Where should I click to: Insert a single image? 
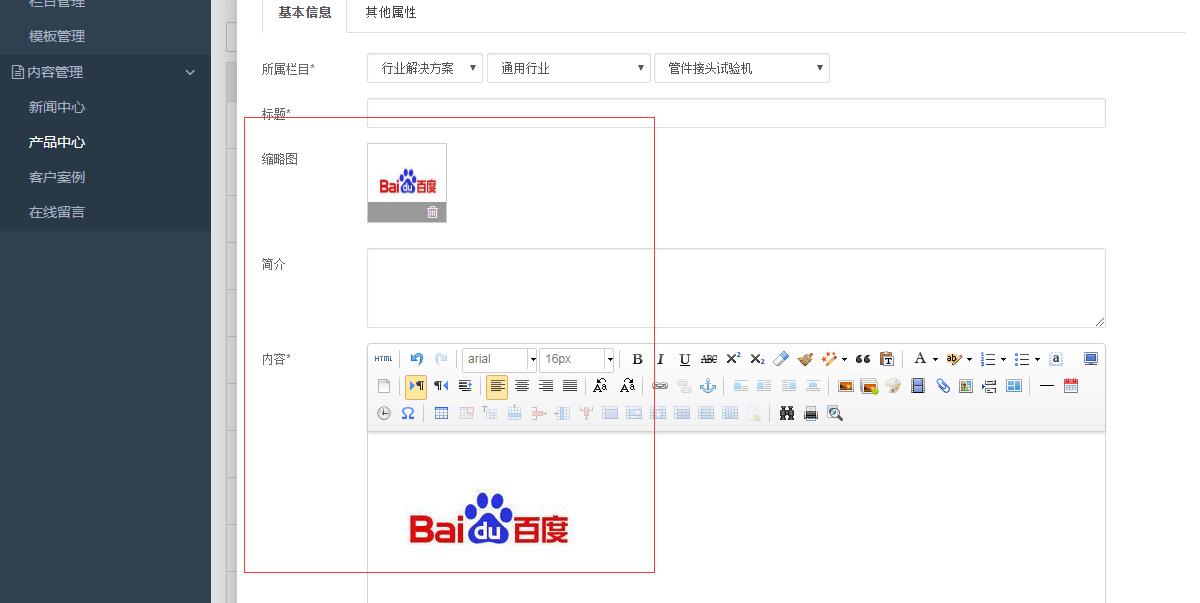(x=845, y=386)
